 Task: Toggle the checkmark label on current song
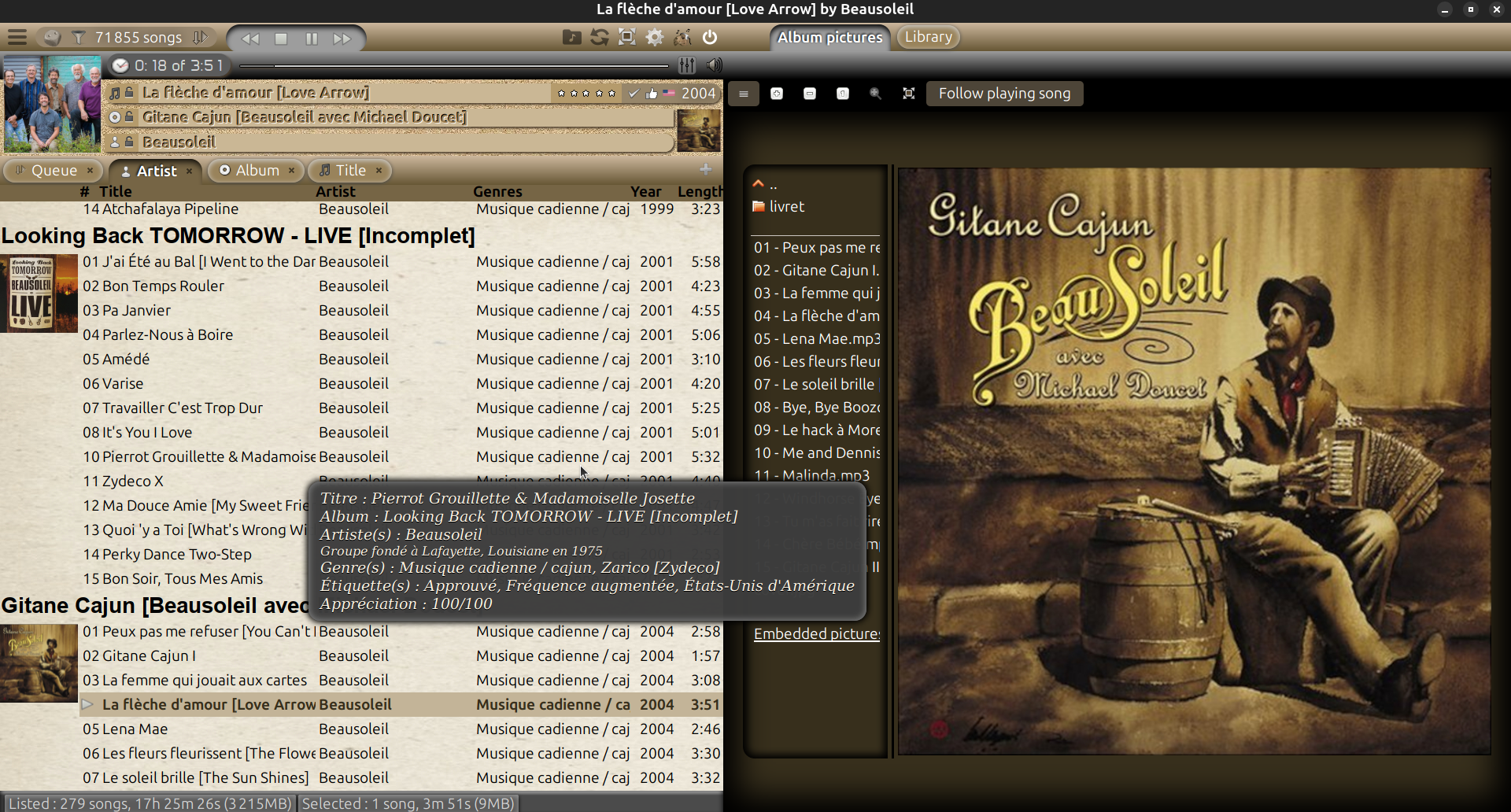634,93
